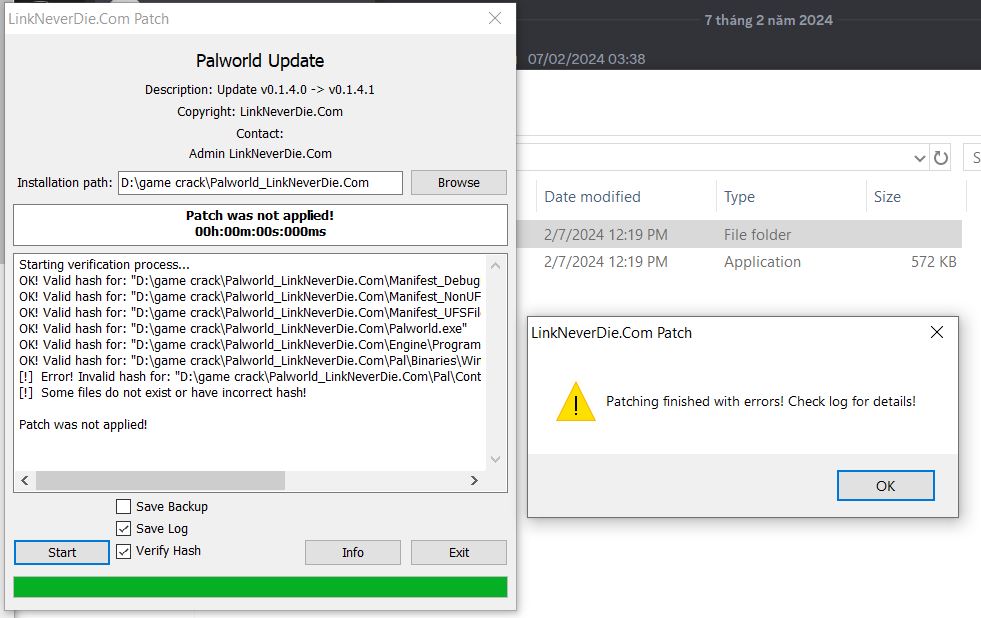Close the Palworld Update patch window
981x618 pixels.
[495, 18]
